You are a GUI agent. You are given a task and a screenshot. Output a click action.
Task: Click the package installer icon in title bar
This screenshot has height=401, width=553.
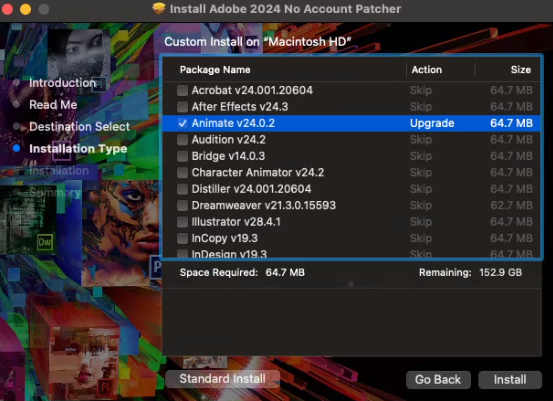click(x=159, y=8)
